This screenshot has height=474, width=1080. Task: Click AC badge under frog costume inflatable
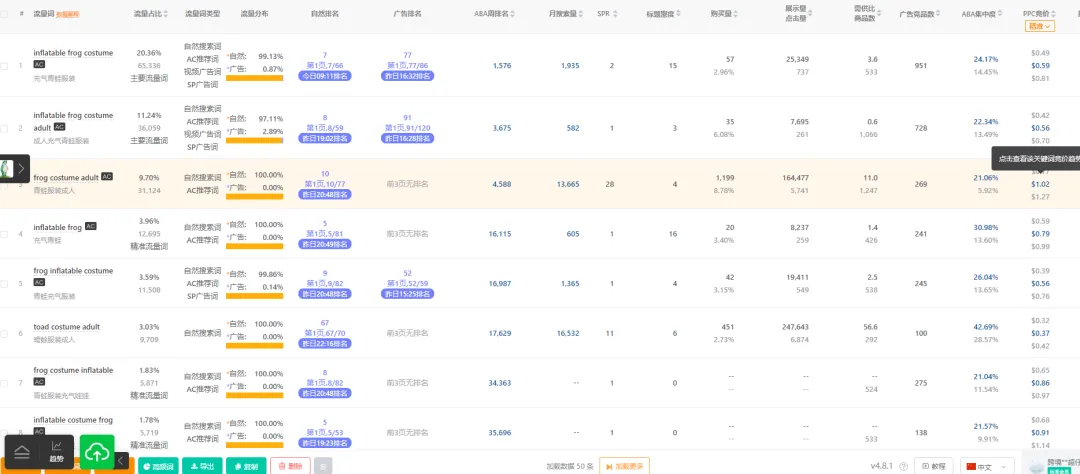coord(39,382)
